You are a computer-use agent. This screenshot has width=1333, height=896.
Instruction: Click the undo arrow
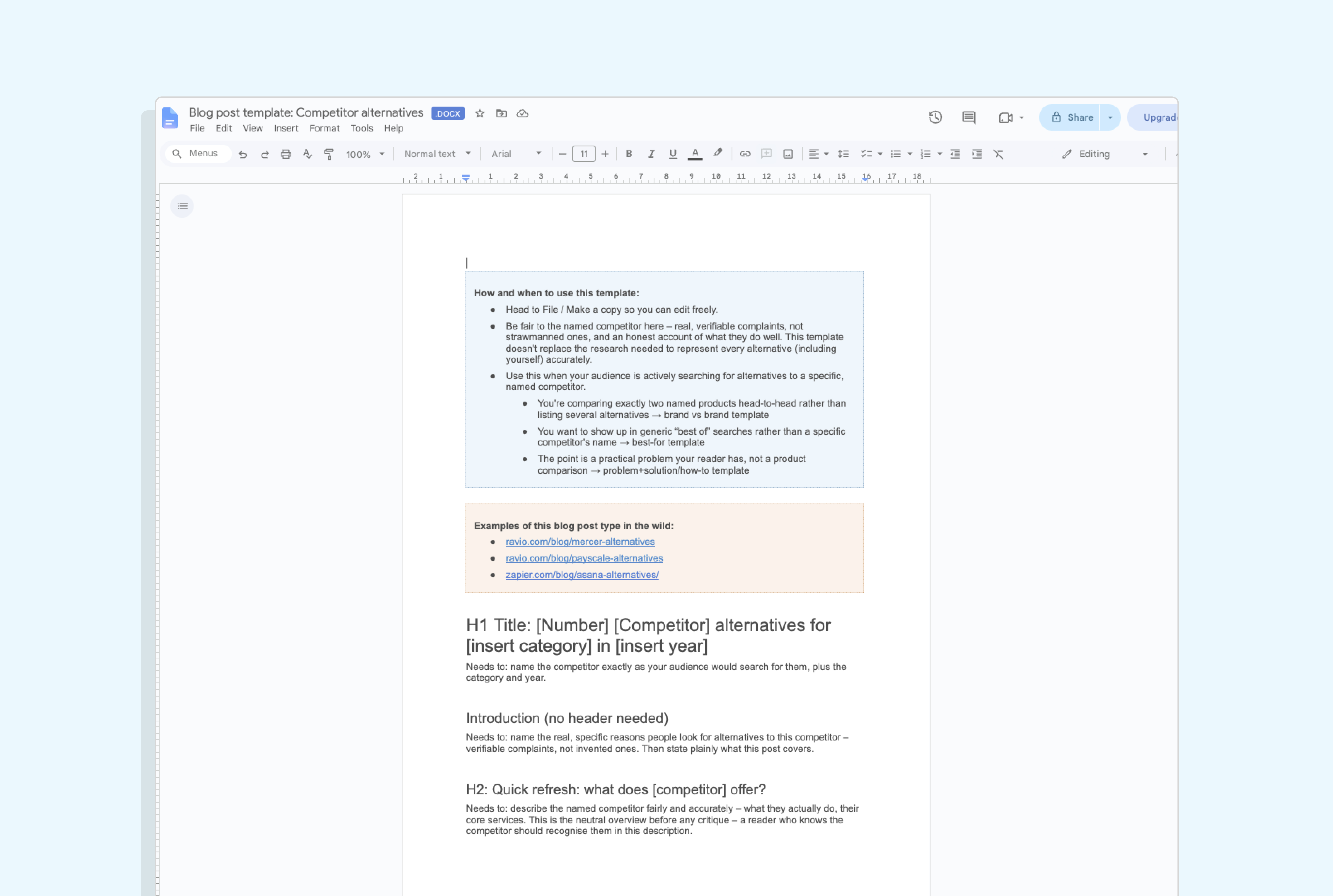click(x=243, y=154)
